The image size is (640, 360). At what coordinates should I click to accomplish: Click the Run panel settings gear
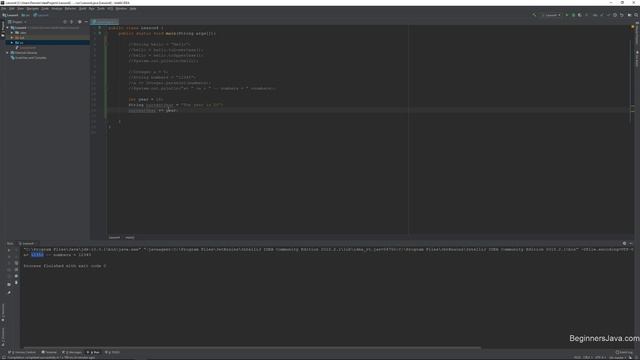point(624,244)
